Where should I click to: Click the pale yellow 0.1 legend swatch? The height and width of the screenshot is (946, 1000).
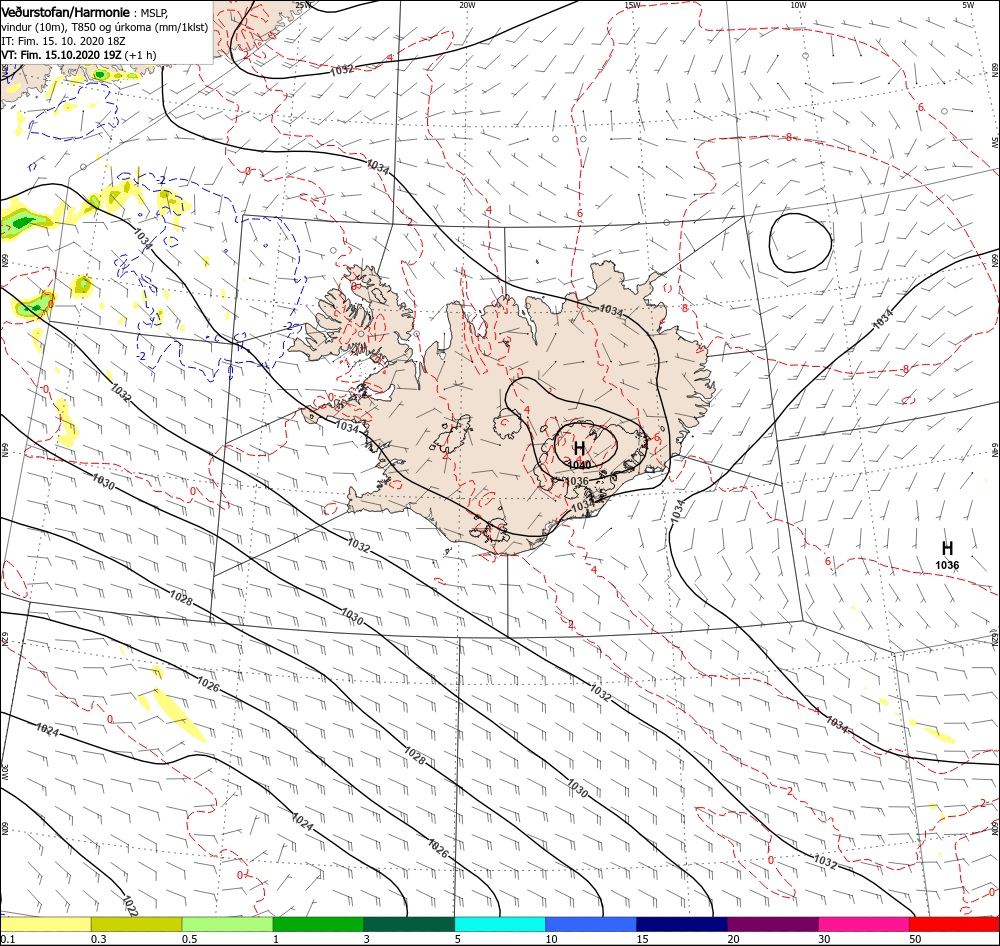tap(46, 924)
